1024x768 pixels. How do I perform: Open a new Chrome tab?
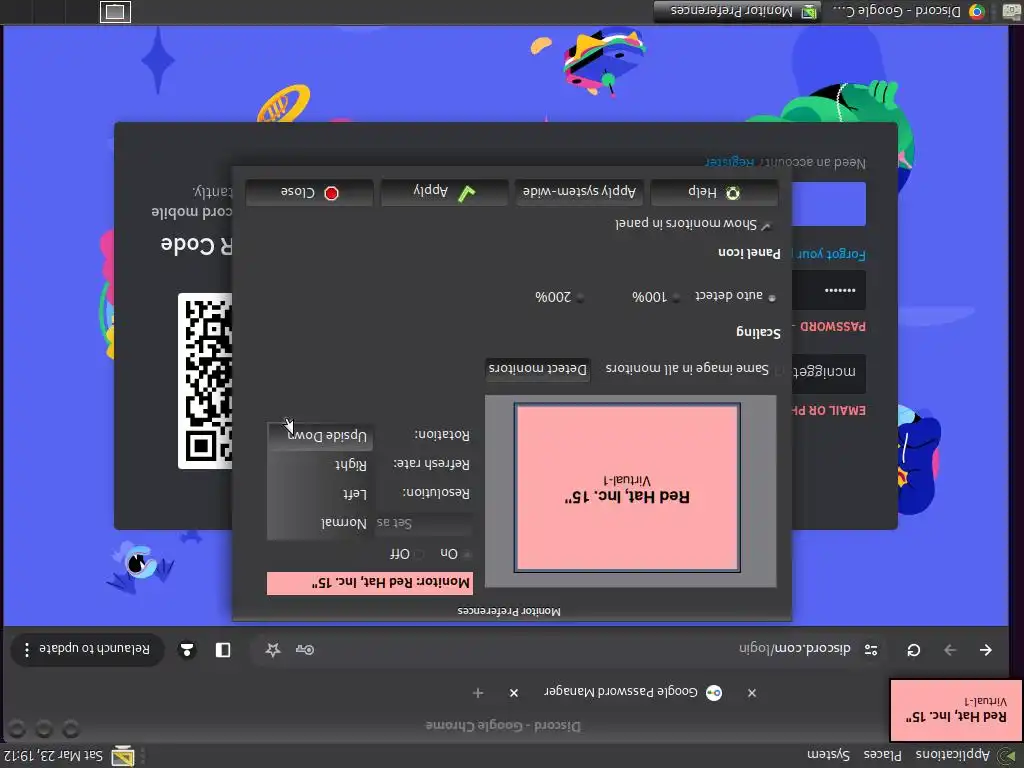point(478,693)
